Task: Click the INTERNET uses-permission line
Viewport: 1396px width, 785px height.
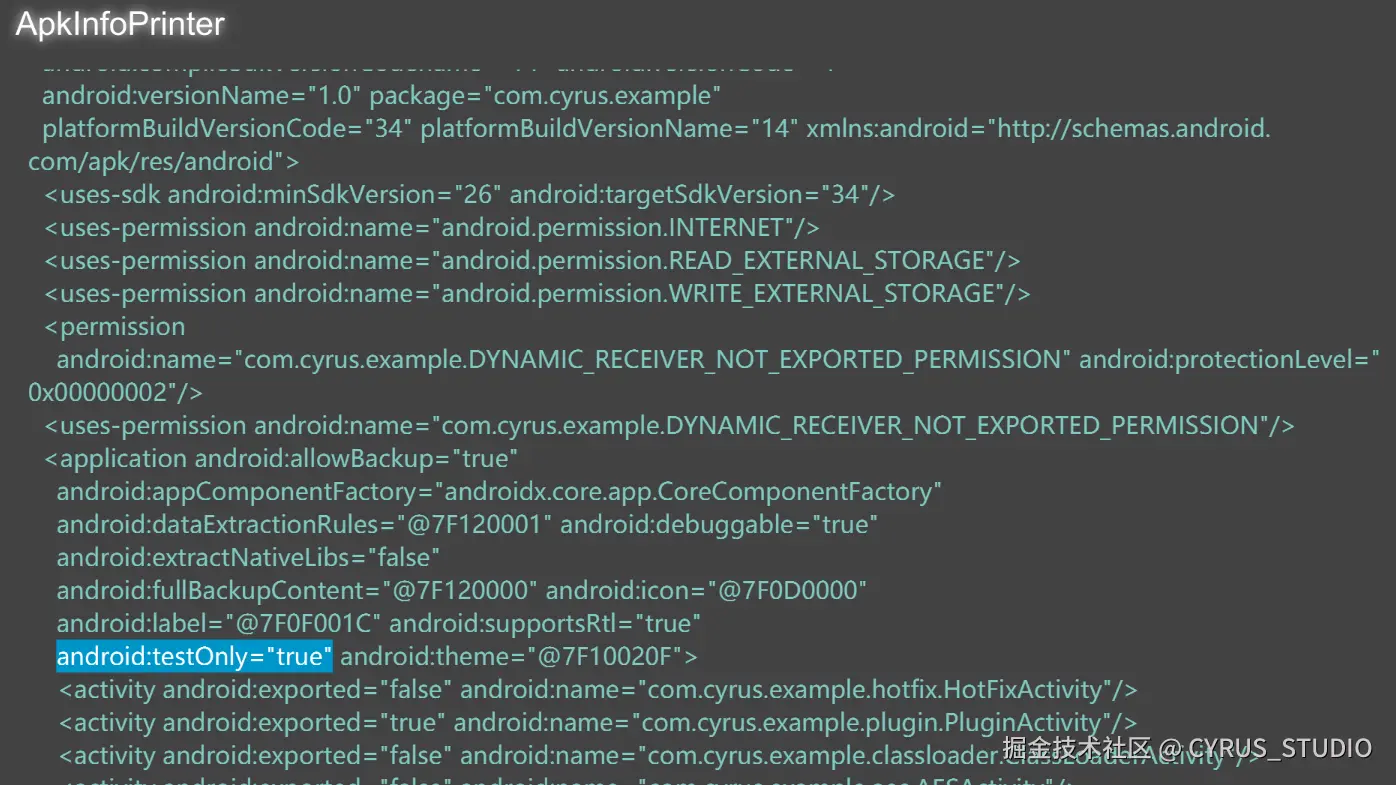Action: tap(432, 228)
